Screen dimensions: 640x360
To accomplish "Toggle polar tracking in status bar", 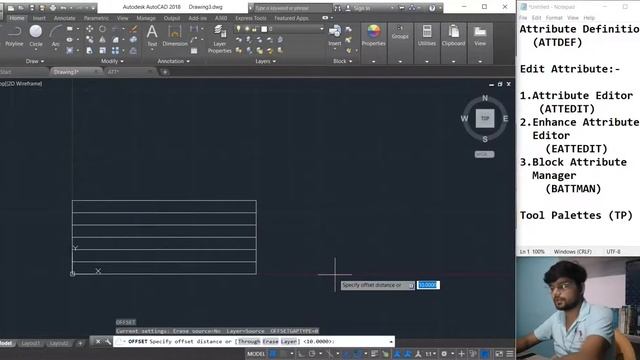I will pyautogui.click(x=312, y=354).
